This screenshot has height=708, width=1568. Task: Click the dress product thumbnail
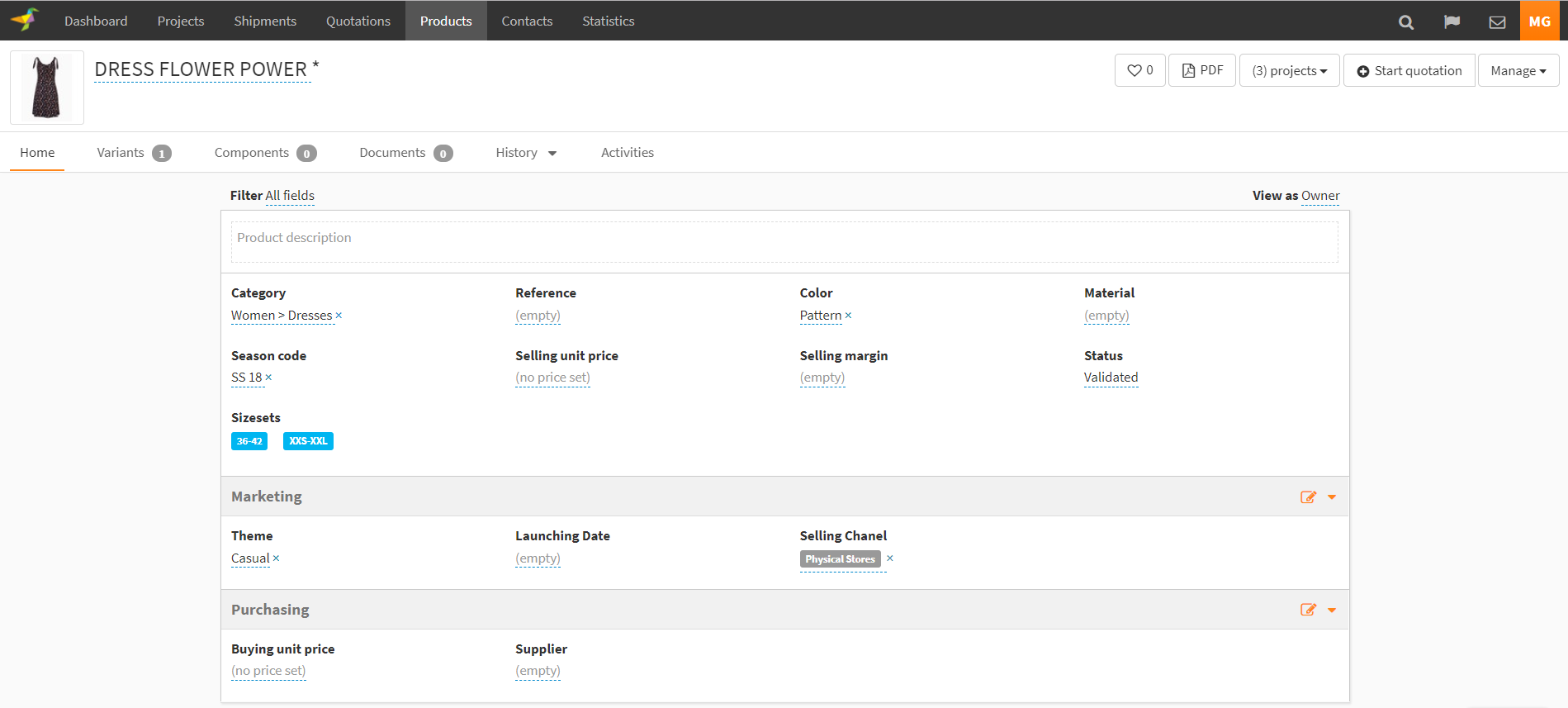coord(46,88)
